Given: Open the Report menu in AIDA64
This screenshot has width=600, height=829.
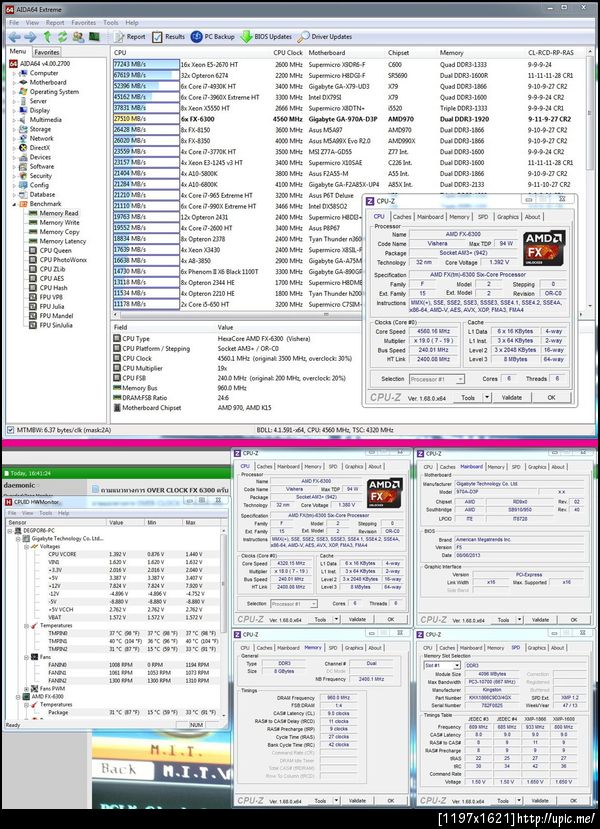Looking at the screenshot, I should coord(55,23).
